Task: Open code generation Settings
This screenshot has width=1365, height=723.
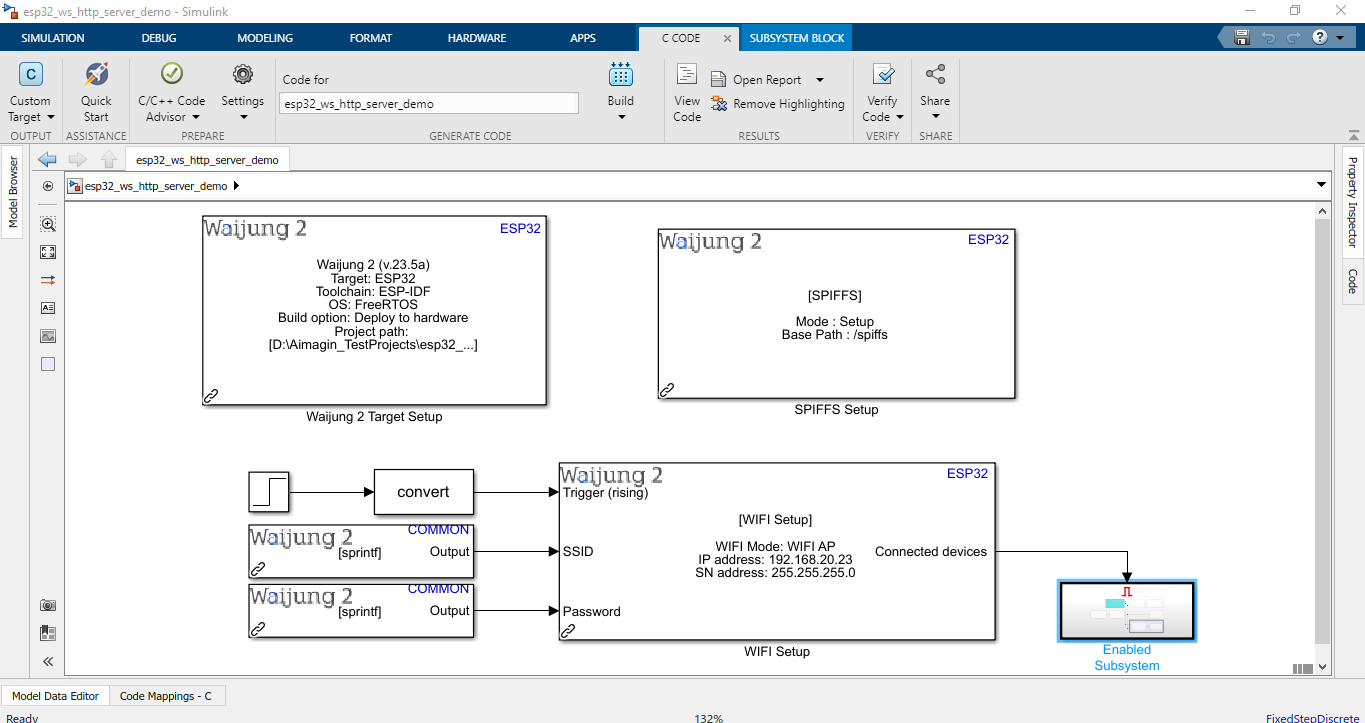Action: tap(242, 92)
